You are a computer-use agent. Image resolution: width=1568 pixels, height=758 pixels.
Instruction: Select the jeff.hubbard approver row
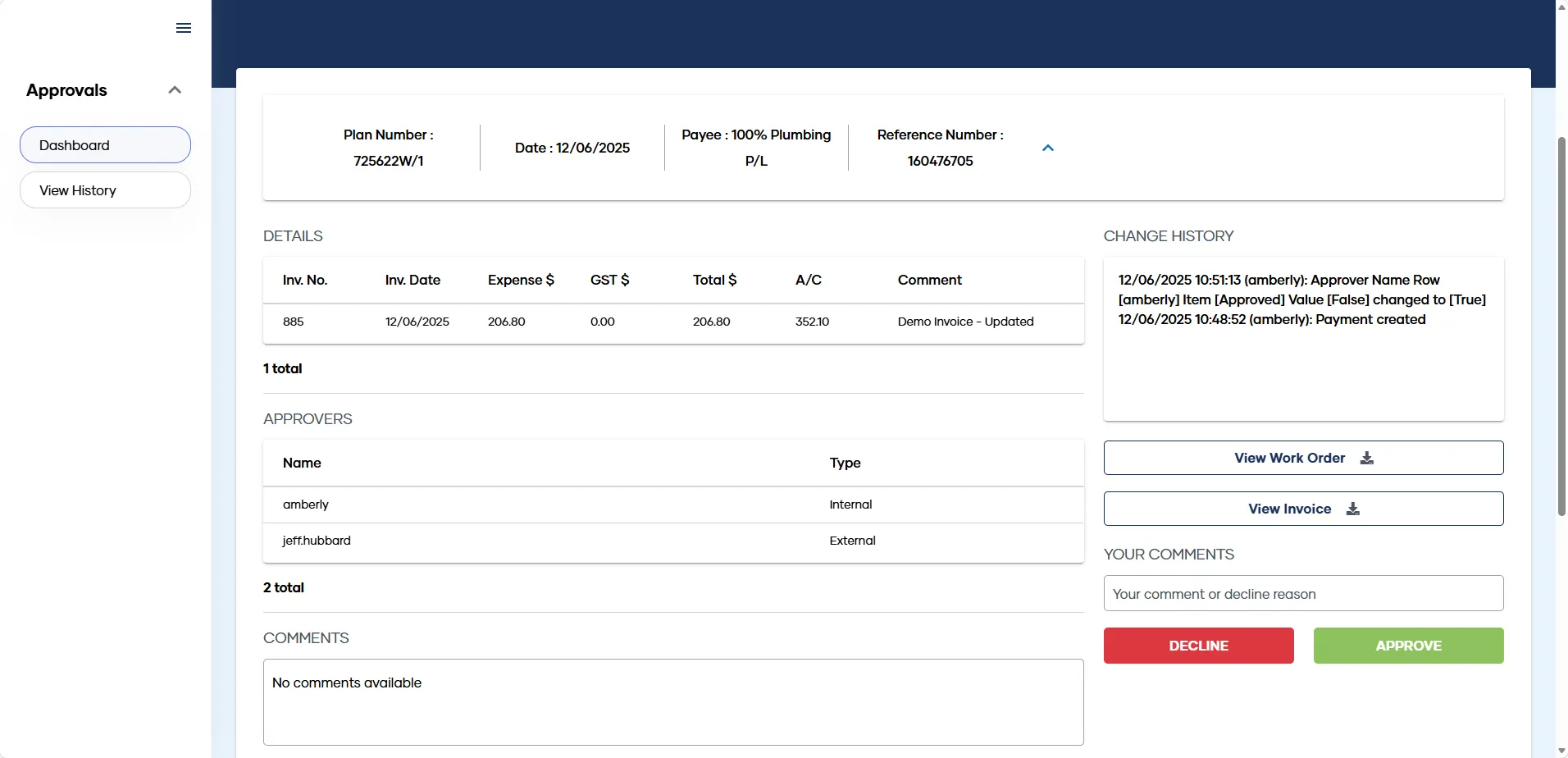(x=673, y=541)
